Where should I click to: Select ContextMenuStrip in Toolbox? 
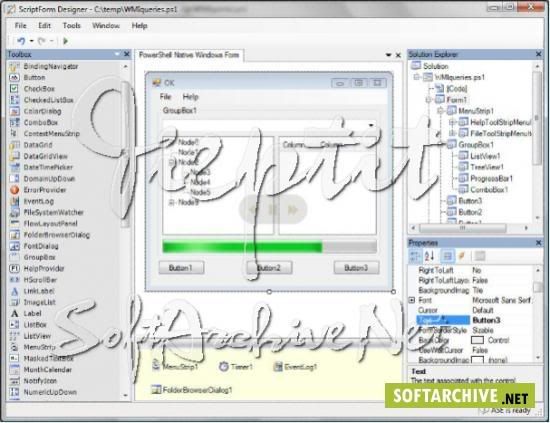(52, 134)
